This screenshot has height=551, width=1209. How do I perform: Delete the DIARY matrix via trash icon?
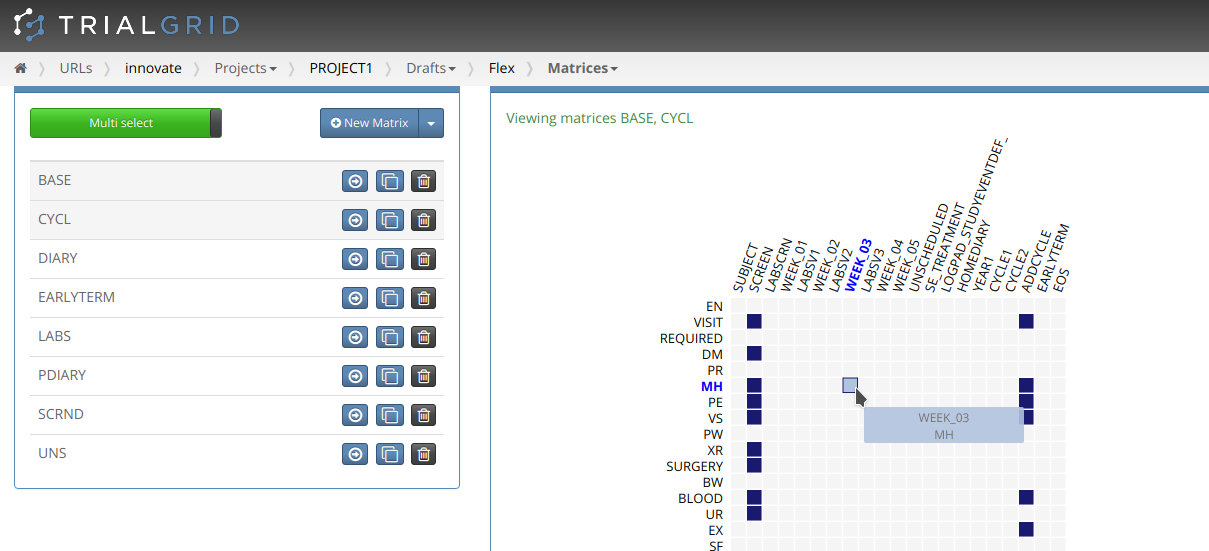click(423, 259)
